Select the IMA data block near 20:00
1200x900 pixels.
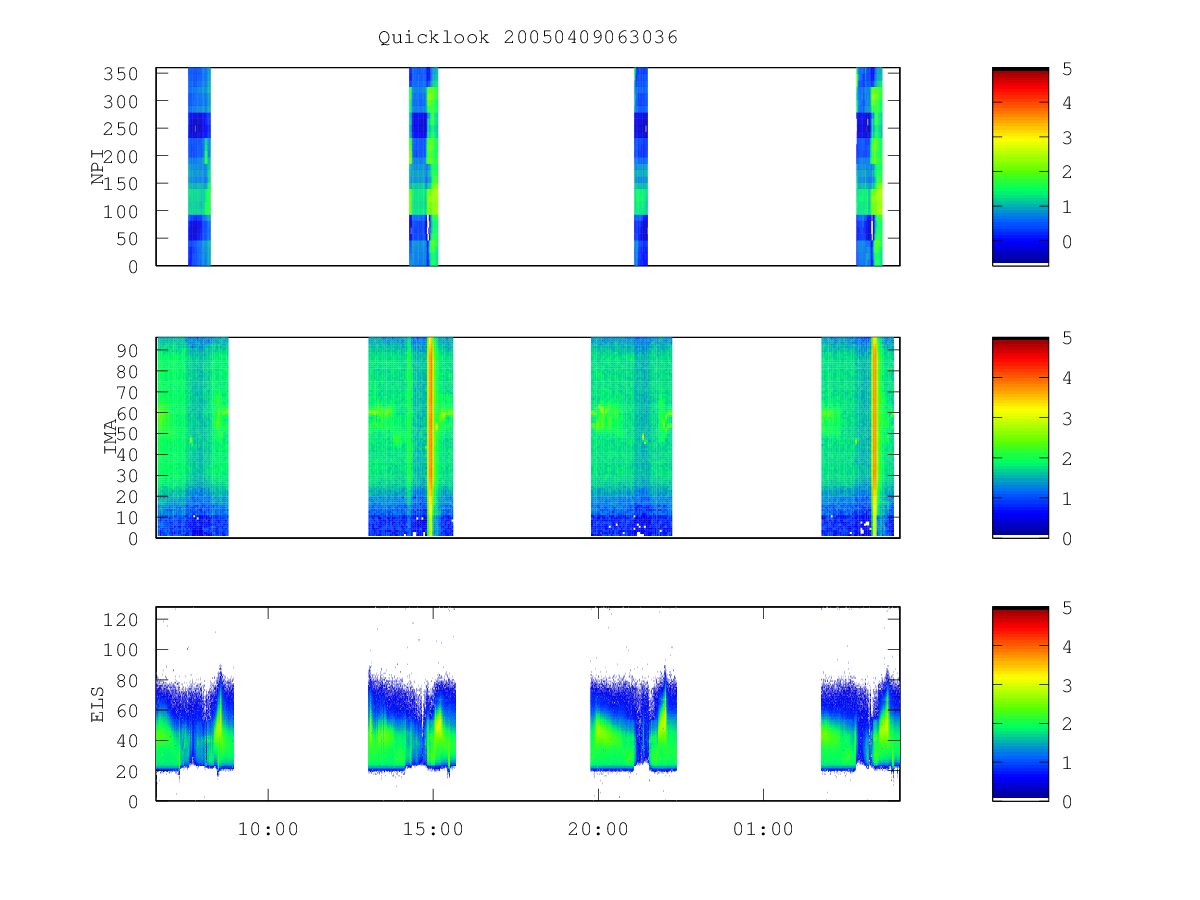click(631, 437)
